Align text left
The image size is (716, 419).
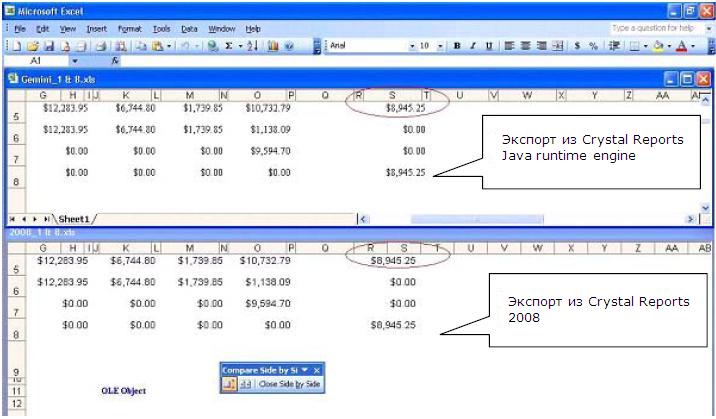pyautogui.click(x=509, y=46)
